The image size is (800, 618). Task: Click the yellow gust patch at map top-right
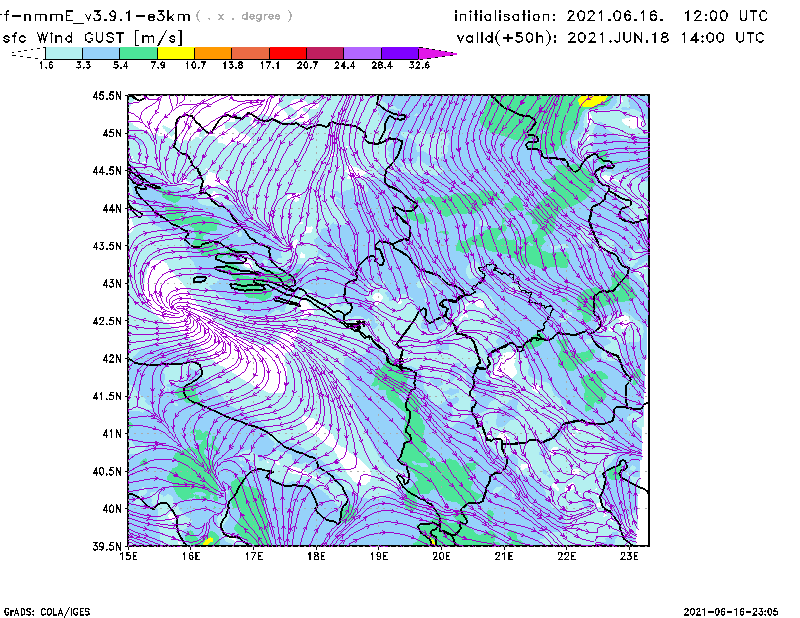594,101
